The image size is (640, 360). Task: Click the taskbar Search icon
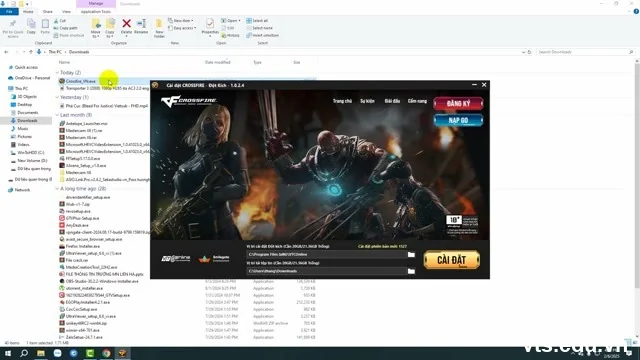(x=24, y=353)
